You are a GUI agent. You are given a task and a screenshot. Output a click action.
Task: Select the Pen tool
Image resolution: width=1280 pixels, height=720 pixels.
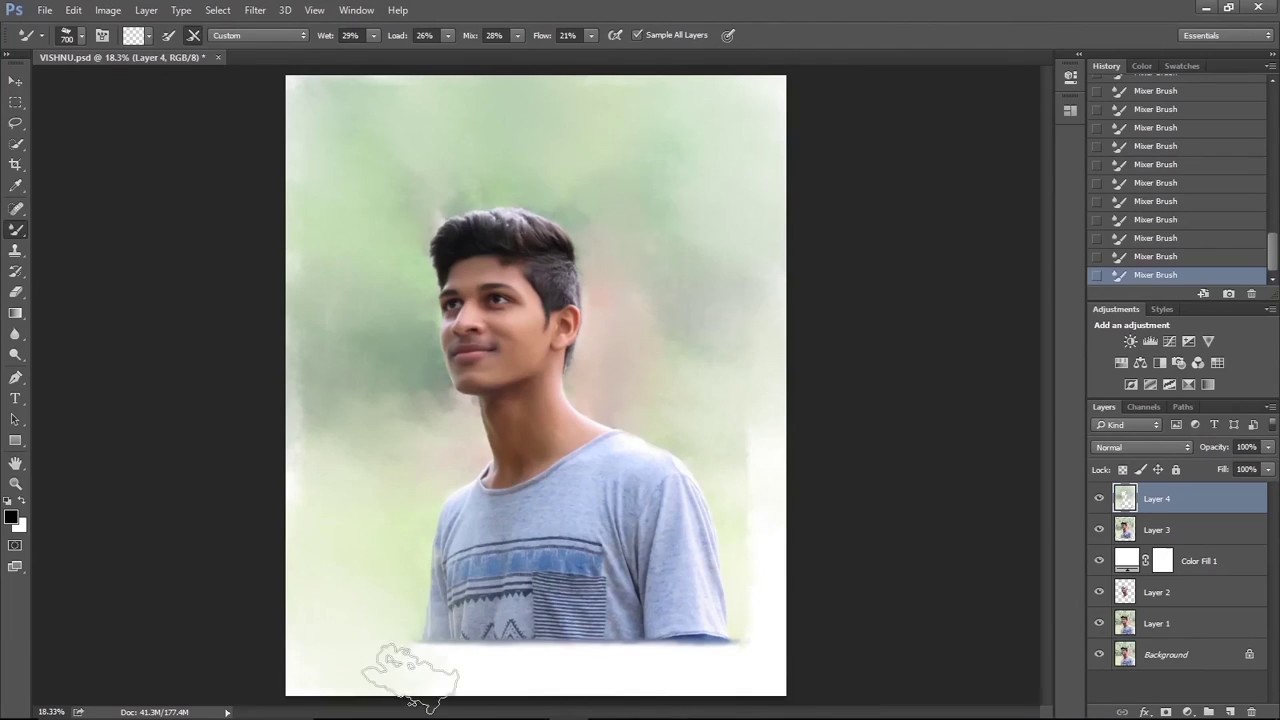pos(15,377)
